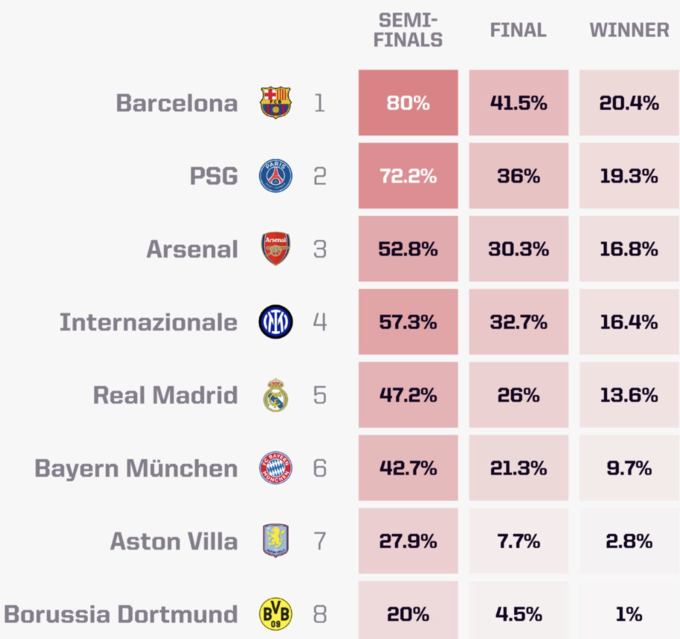Click the Arsenal club crest
The width and height of the screenshot is (680, 639).
[x=276, y=249]
